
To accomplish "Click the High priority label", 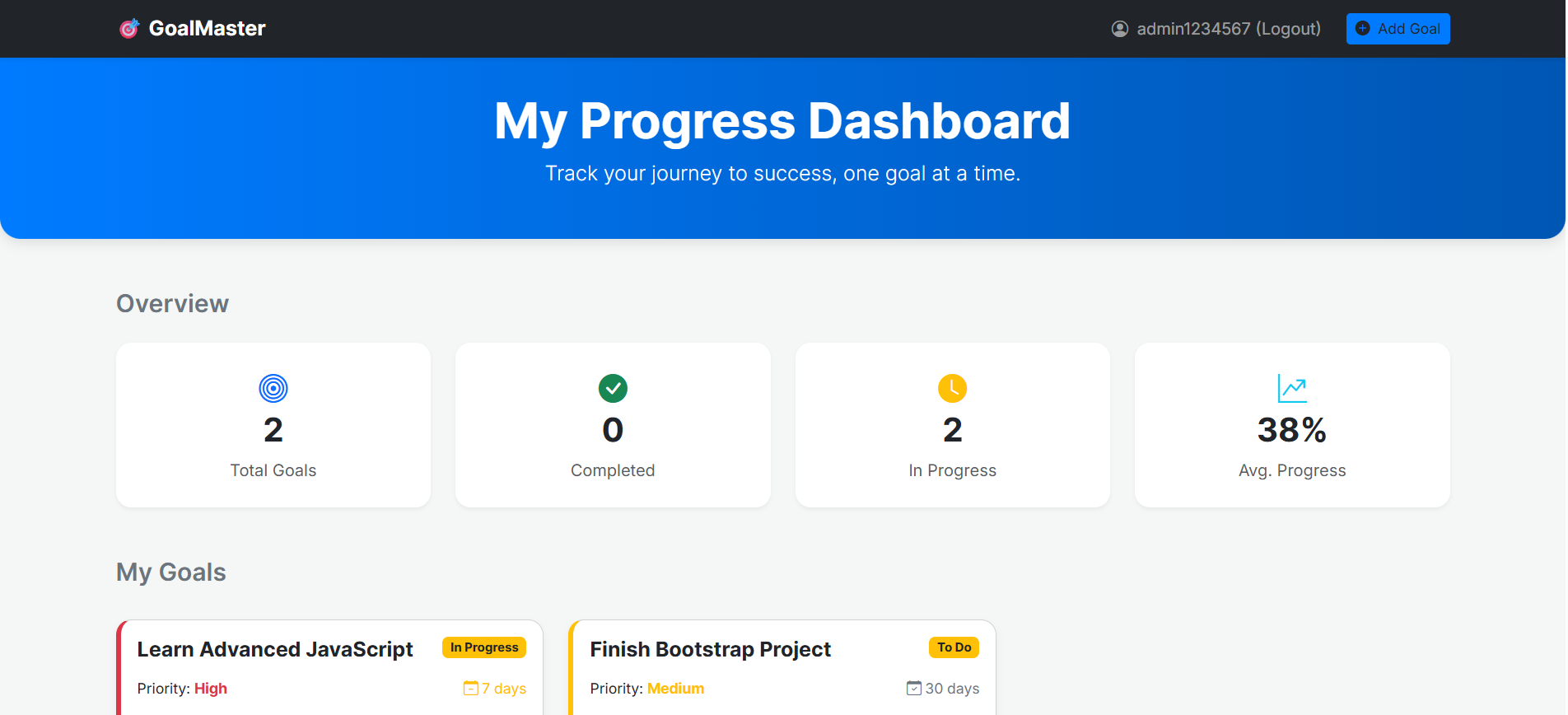I will pyautogui.click(x=211, y=689).
